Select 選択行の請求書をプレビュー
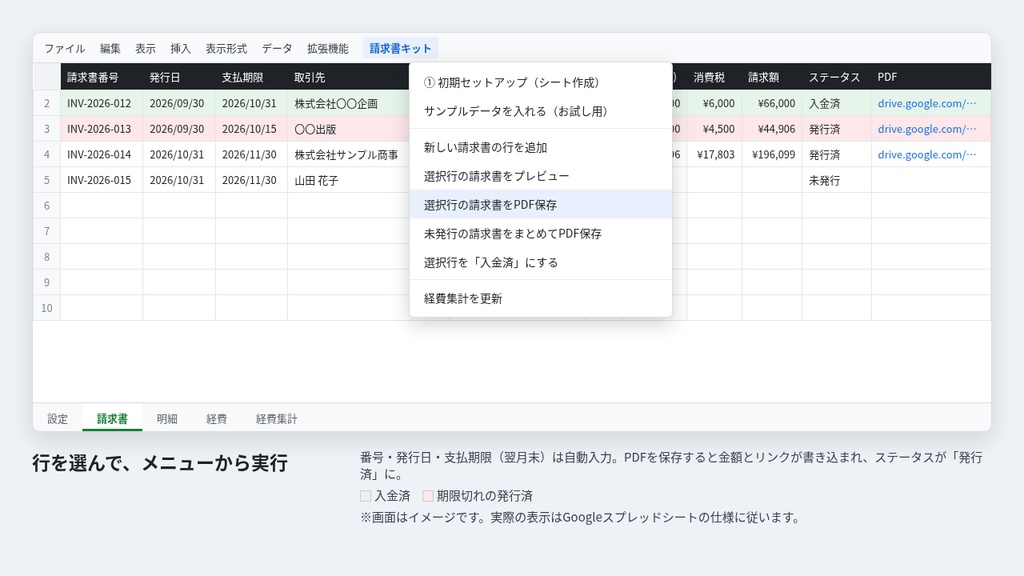Image resolution: width=1024 pixels, height=576 pixels. [541, 176]
